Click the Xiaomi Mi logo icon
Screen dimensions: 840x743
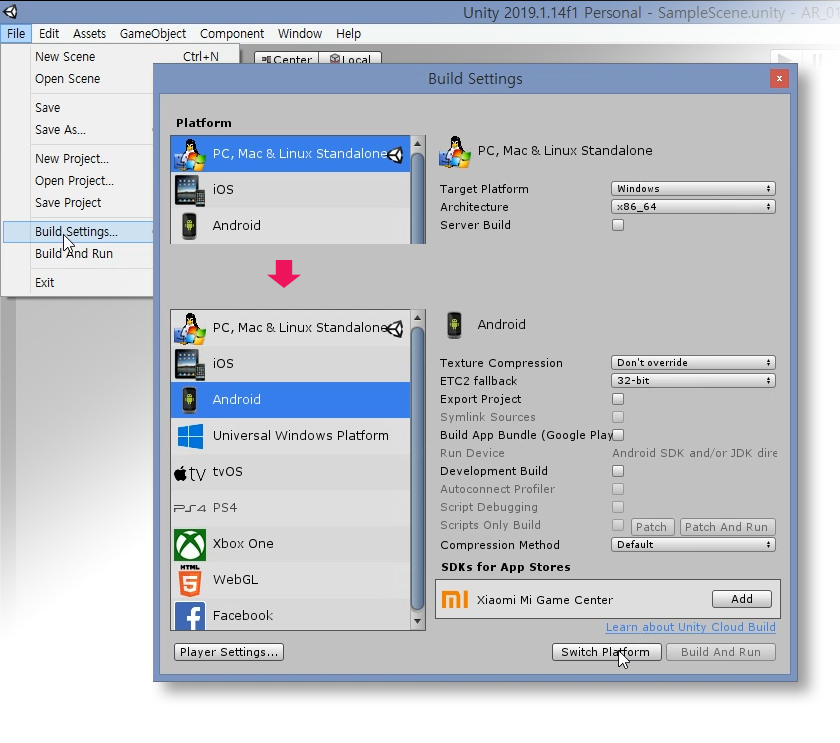[x=455, y=599]
